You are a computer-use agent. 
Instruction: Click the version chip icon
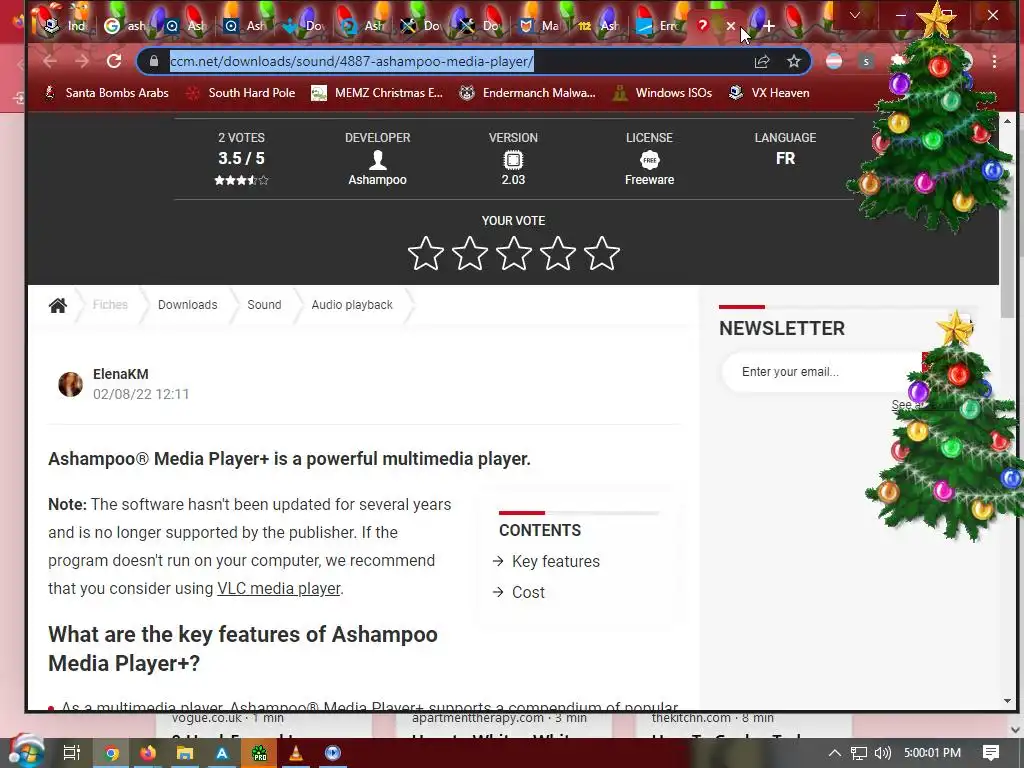pyautogui.click(x=513, y=160)
